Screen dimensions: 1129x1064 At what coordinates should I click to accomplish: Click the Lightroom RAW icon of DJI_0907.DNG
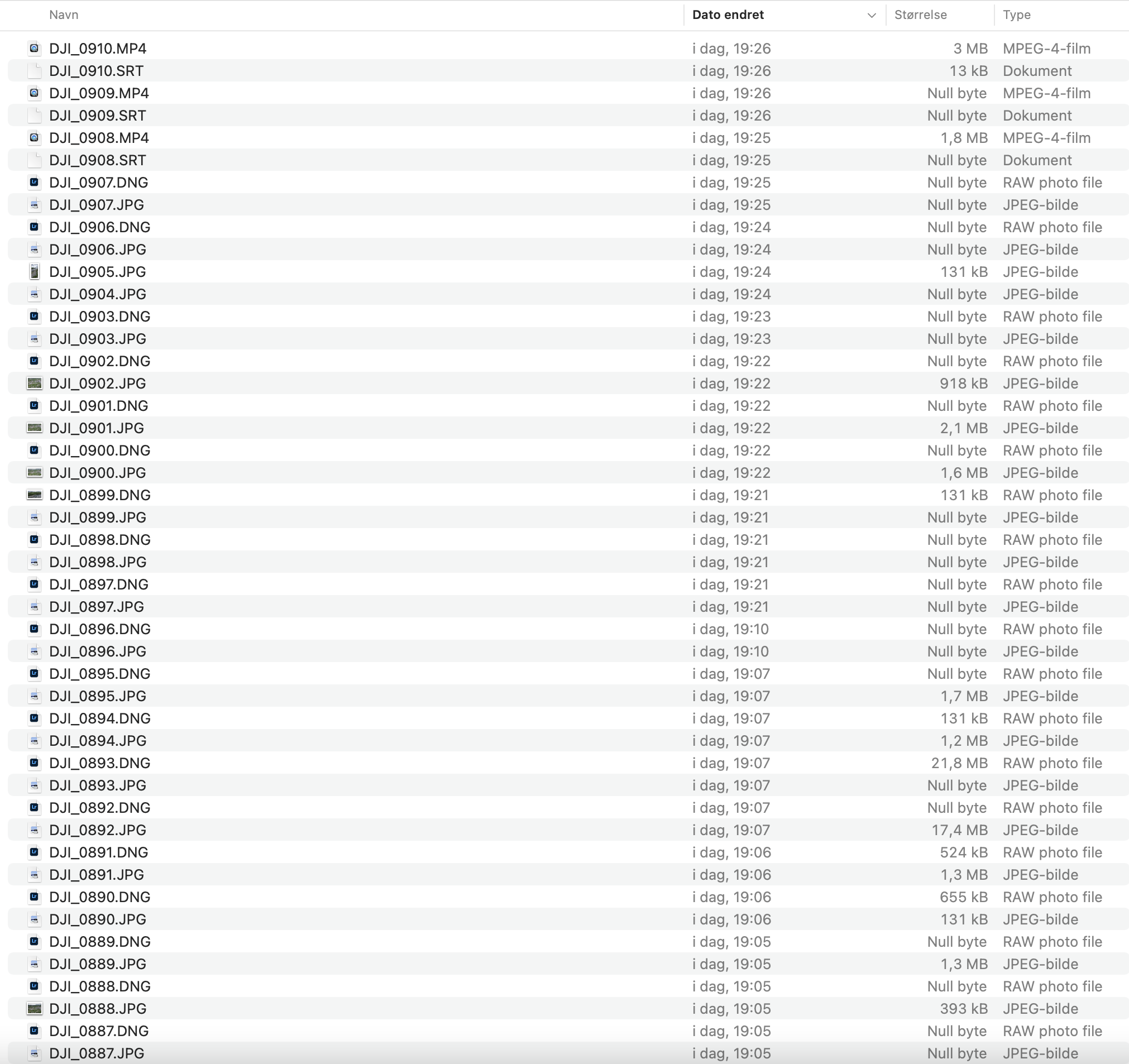pyautogui.click(x=35, y=182)
